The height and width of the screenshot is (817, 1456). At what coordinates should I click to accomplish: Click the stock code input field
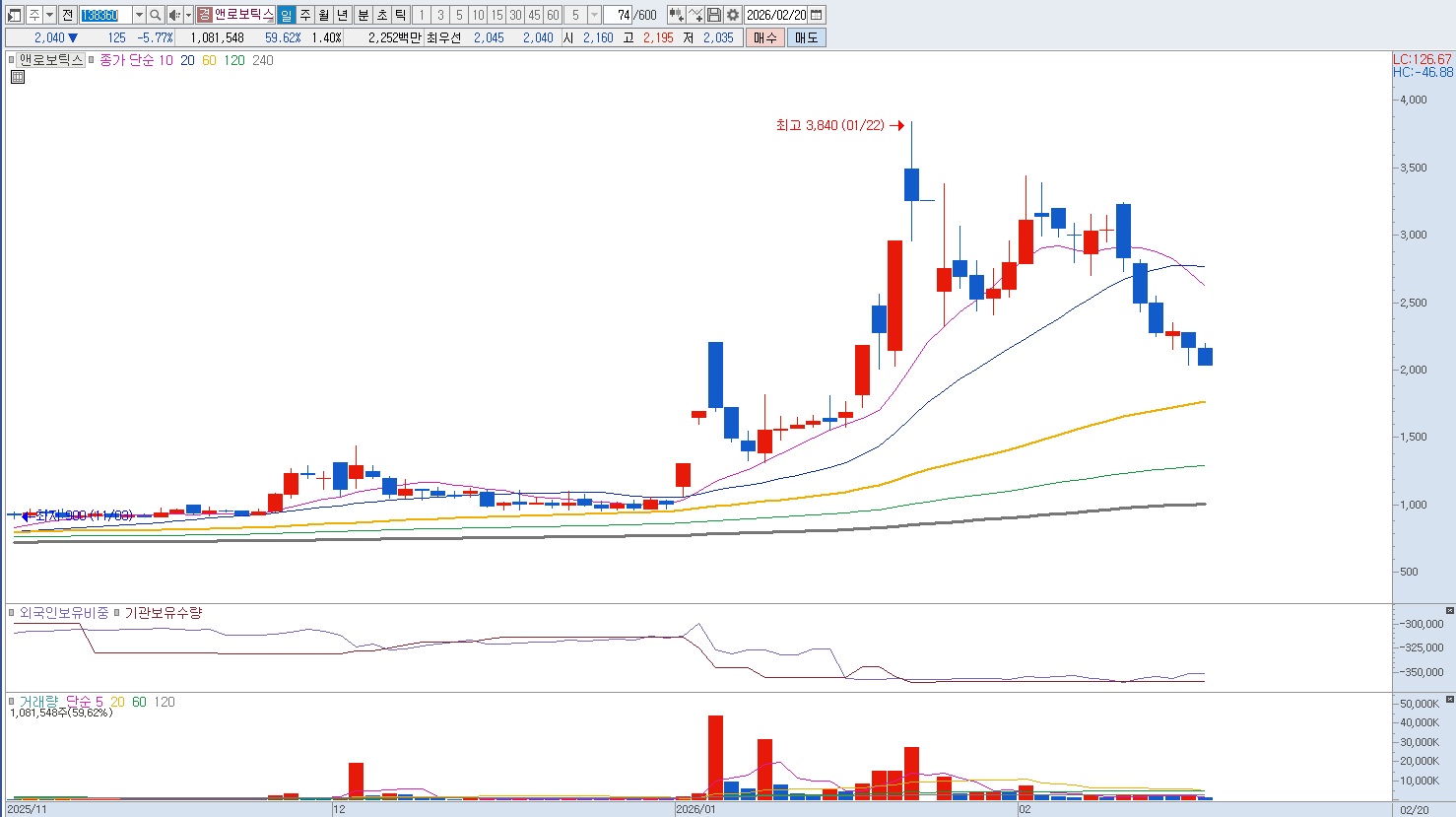104,15
